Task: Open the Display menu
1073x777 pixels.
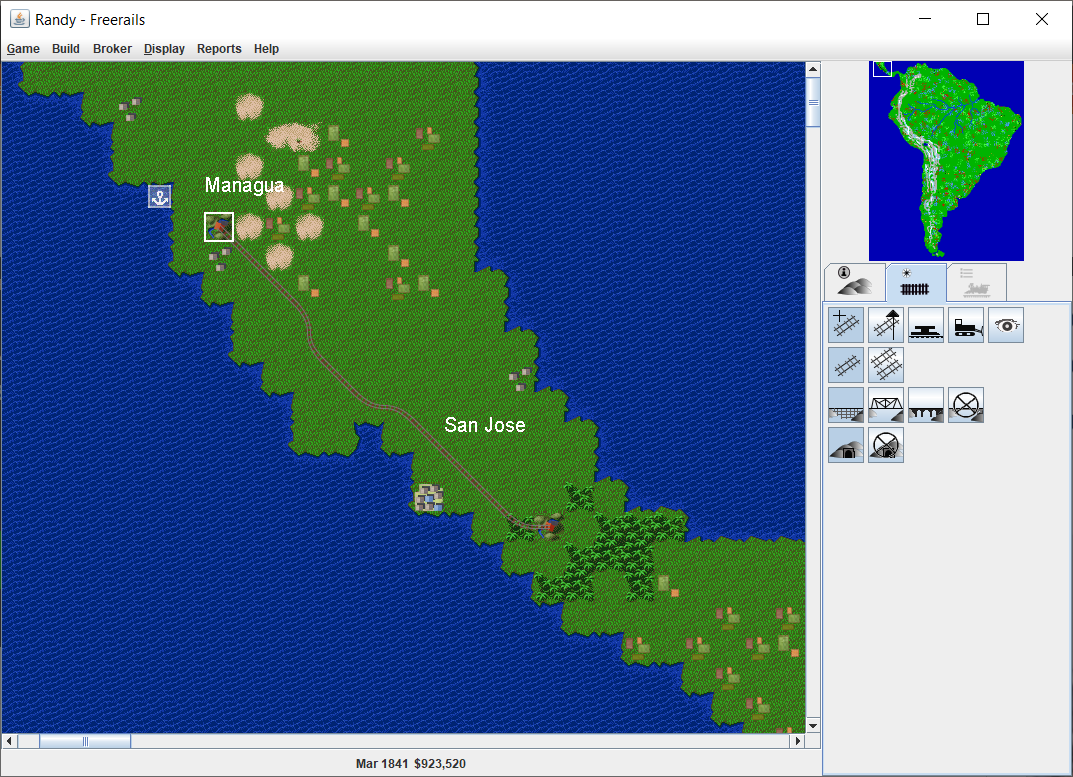Action: pyautogui.click(x=164, y=49)
